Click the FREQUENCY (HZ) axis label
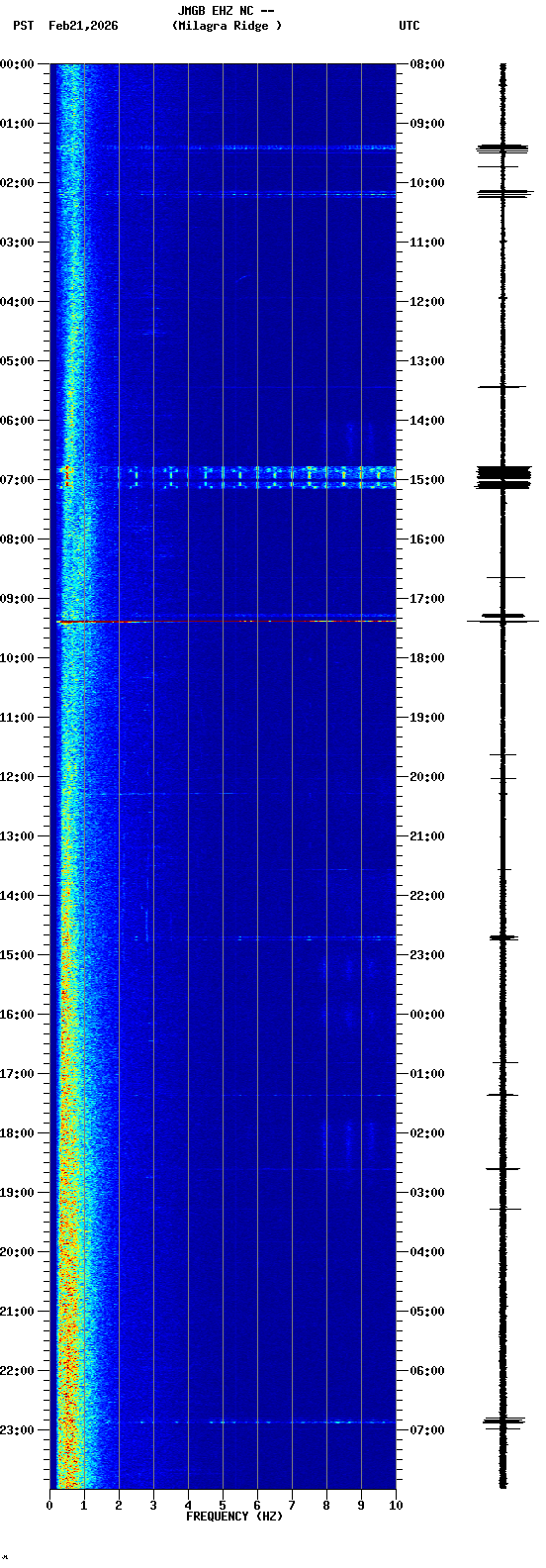Viewport: 546px width, 1568px height. pyautogui.click(x=234, y=1516)
